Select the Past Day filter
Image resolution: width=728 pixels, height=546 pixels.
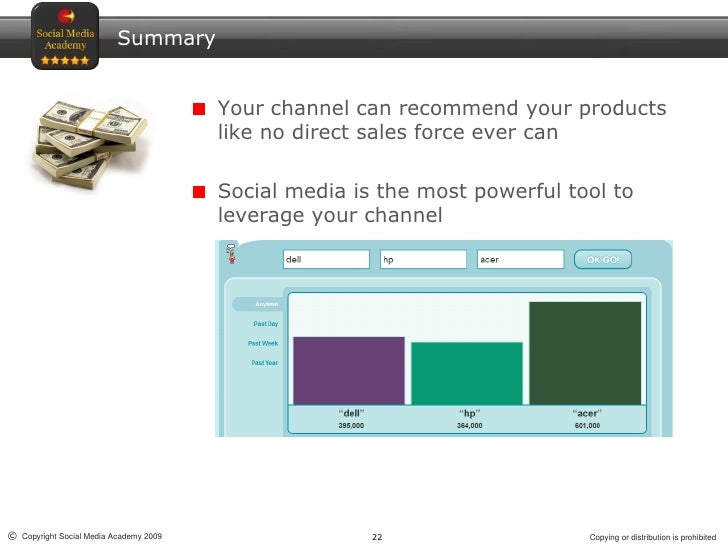266,324
